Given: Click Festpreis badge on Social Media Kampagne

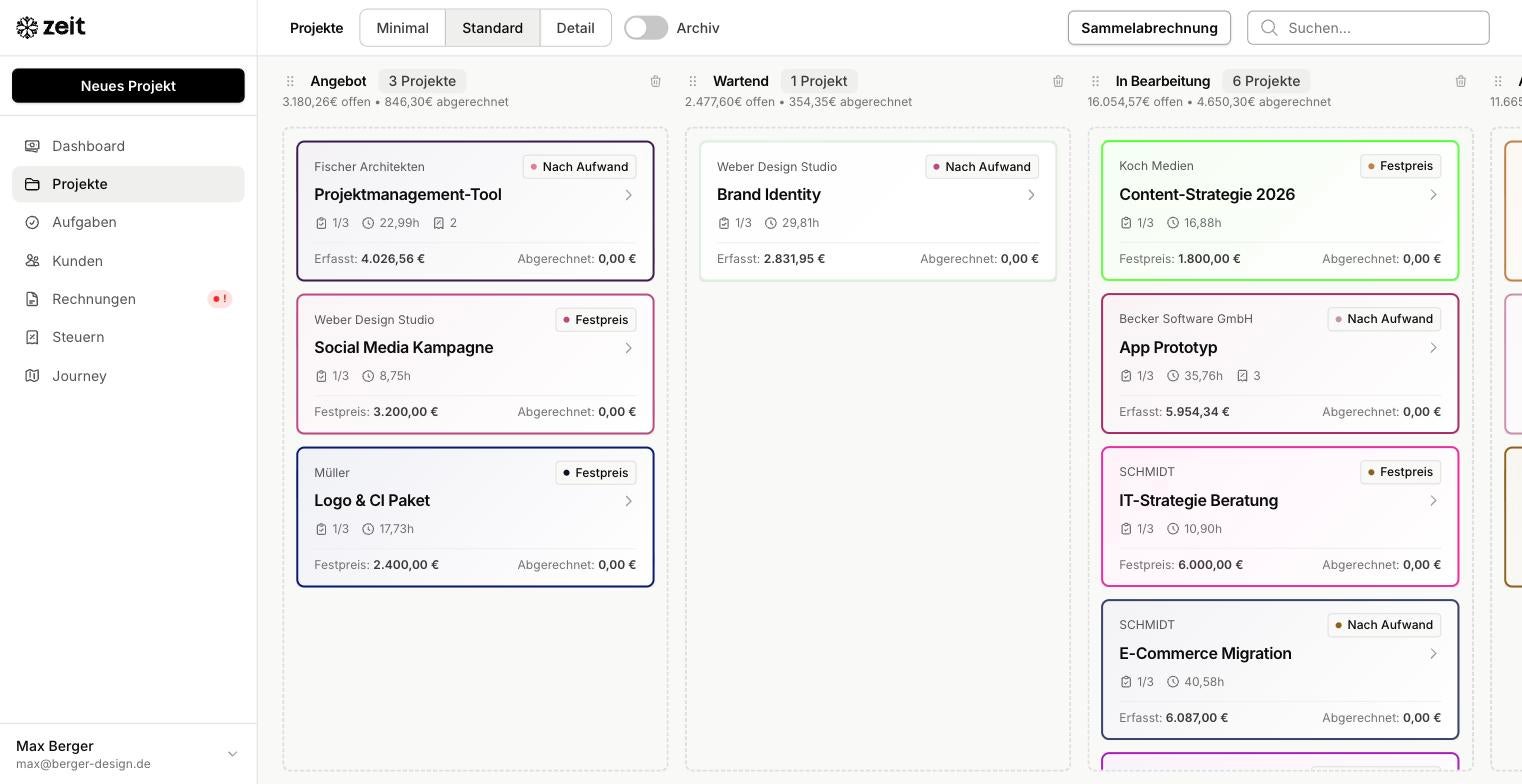Looking at the screenshot, I should tap(596, 320).
